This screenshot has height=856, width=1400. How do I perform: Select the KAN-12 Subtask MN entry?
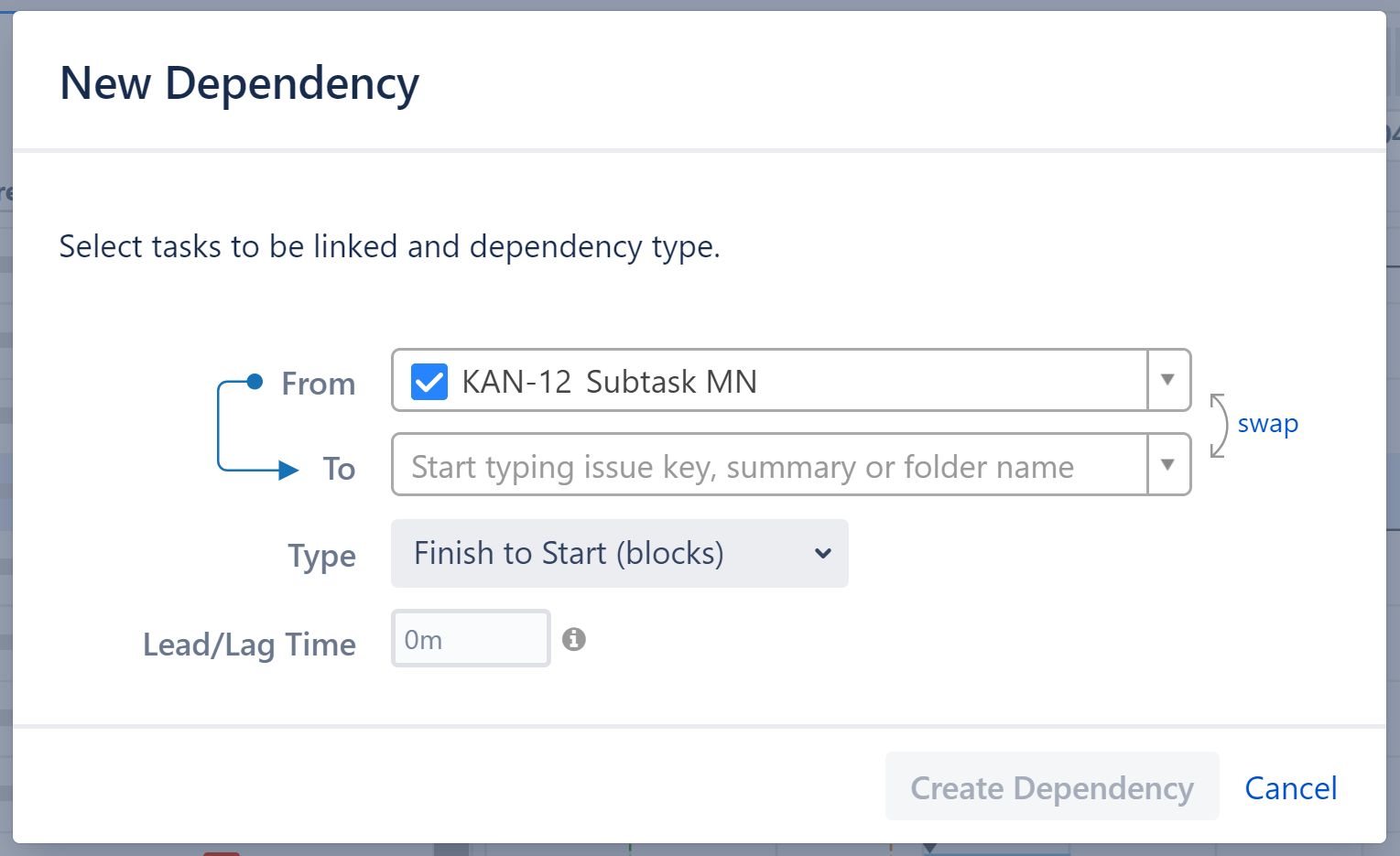(x=611, y=381)
